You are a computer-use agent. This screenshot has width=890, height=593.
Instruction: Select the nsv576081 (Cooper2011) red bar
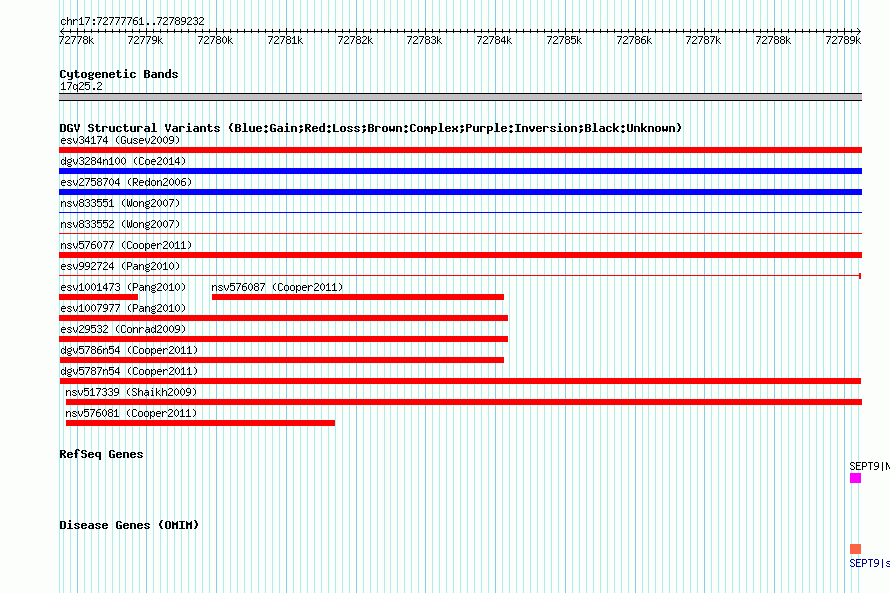point(200,423)
